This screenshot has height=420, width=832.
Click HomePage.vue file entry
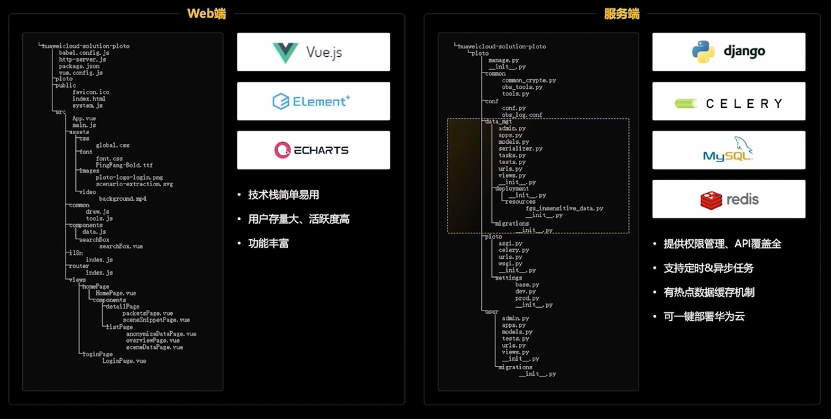[116, 293]
